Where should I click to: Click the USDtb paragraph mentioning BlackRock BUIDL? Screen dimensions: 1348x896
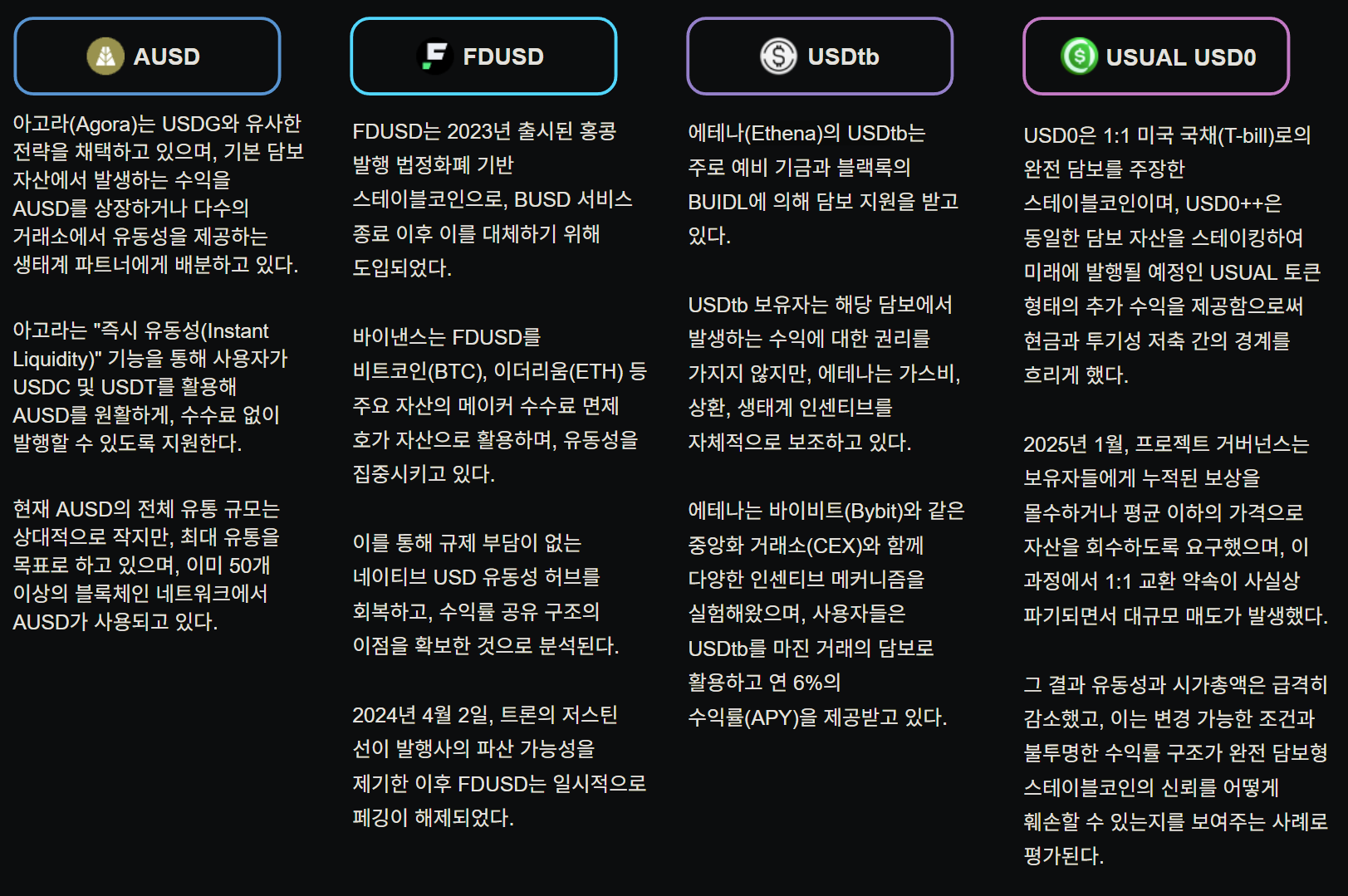click(824, 184)
